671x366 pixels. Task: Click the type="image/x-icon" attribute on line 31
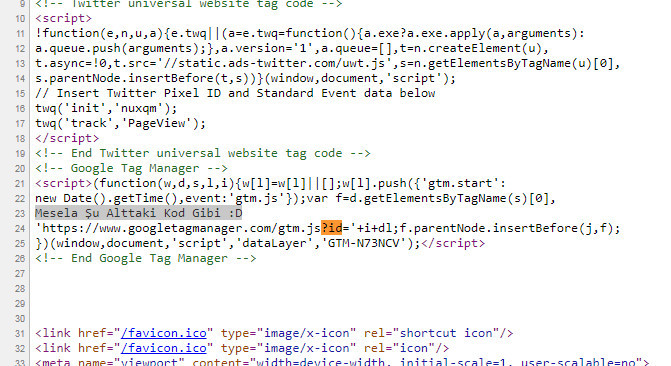[288, 333]
